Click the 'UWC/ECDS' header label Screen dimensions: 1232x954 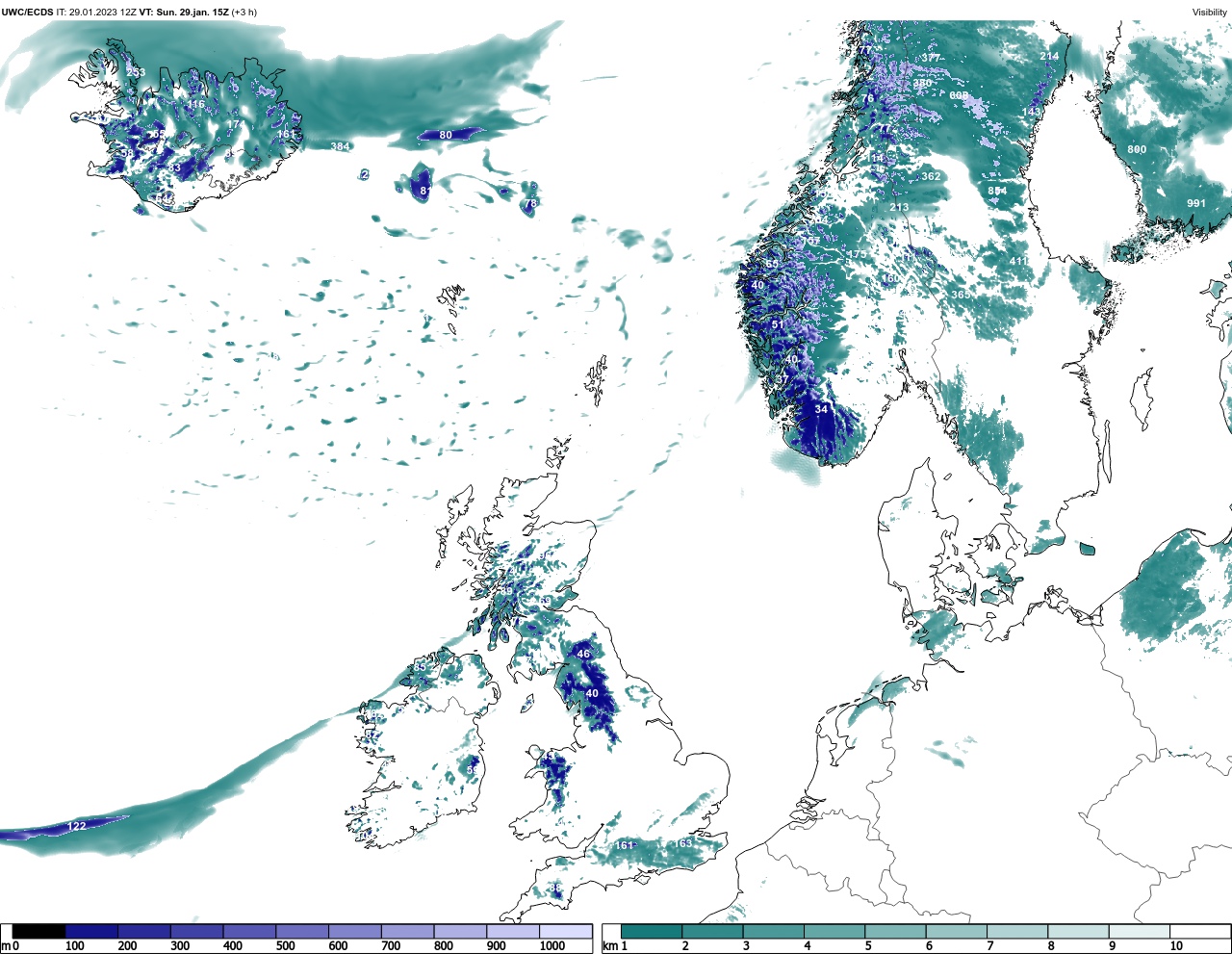[x=27, y=13]
